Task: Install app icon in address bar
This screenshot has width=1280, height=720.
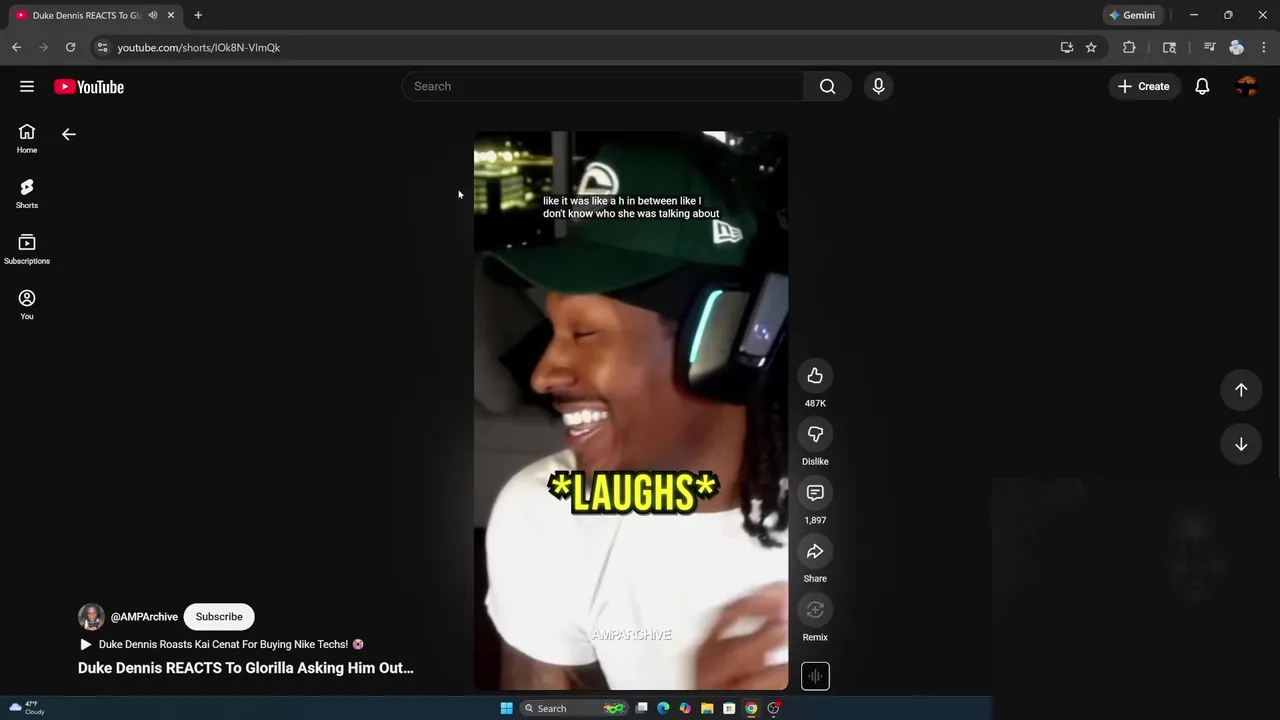Action: pyautogui.click(x=1067, y=47)
